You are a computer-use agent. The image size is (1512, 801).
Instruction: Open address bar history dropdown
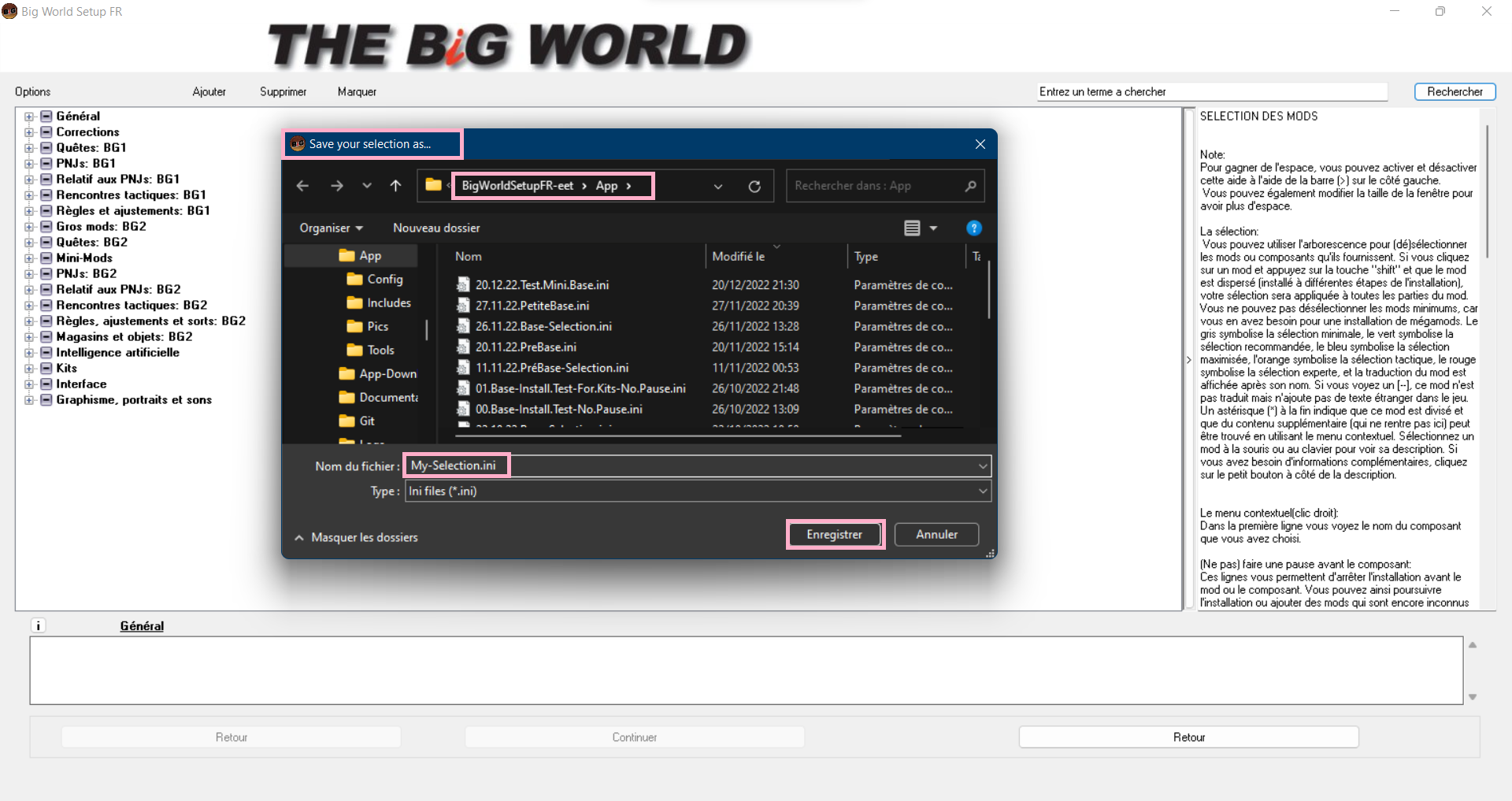click(718, 187)
